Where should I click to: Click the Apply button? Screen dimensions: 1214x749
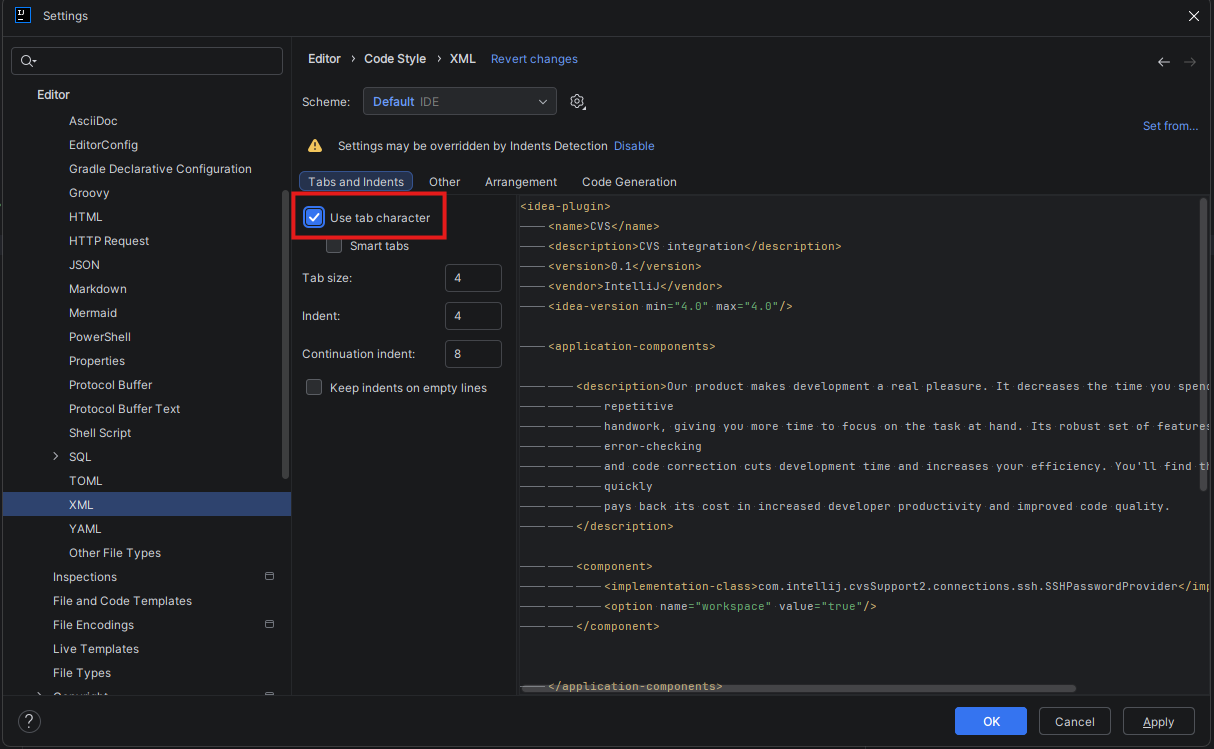click(1158, 721)
